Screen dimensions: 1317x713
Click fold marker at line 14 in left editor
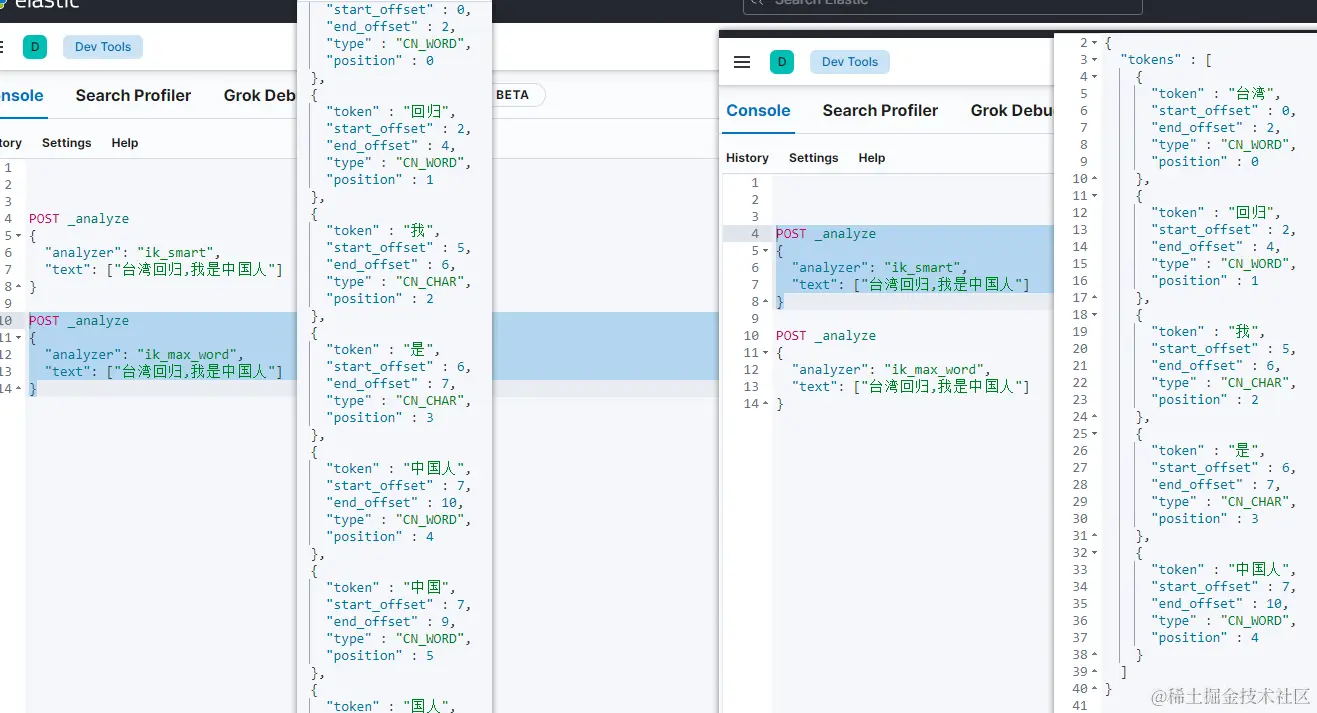pos(19,389)
